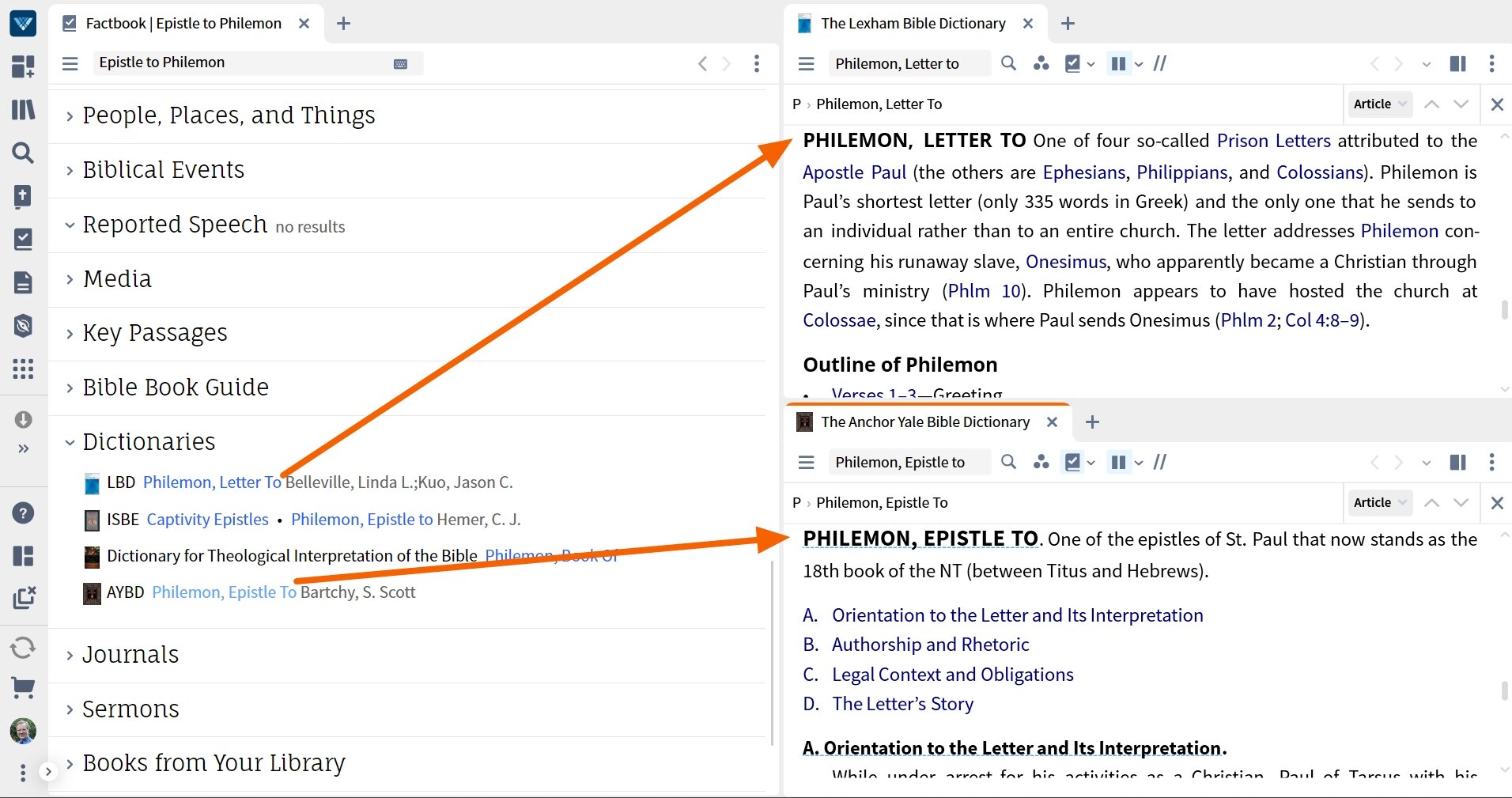Open the Dashboard layouts icon in sidebar
Screen dimensions: 1512x798
pyautogui.click(x=23, y=66)
